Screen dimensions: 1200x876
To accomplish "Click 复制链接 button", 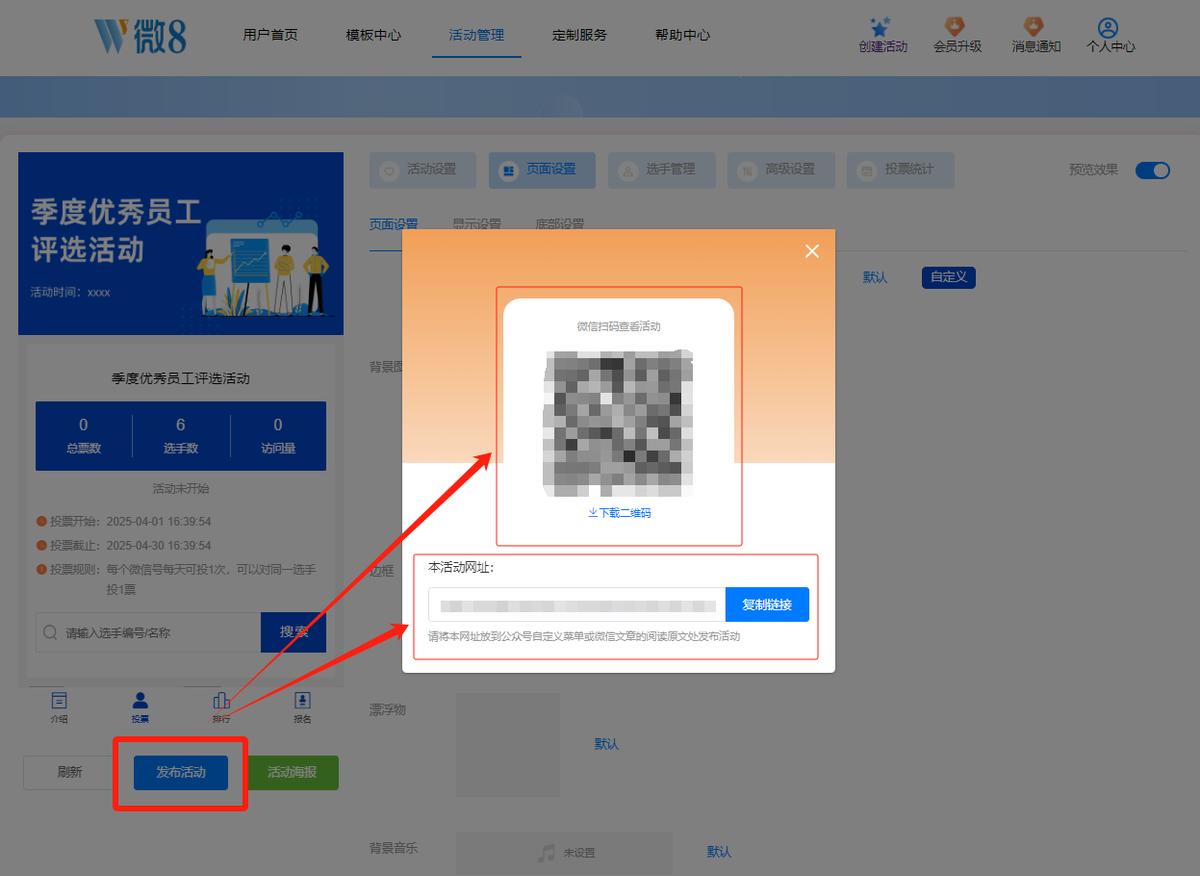I will click(767, 605).
